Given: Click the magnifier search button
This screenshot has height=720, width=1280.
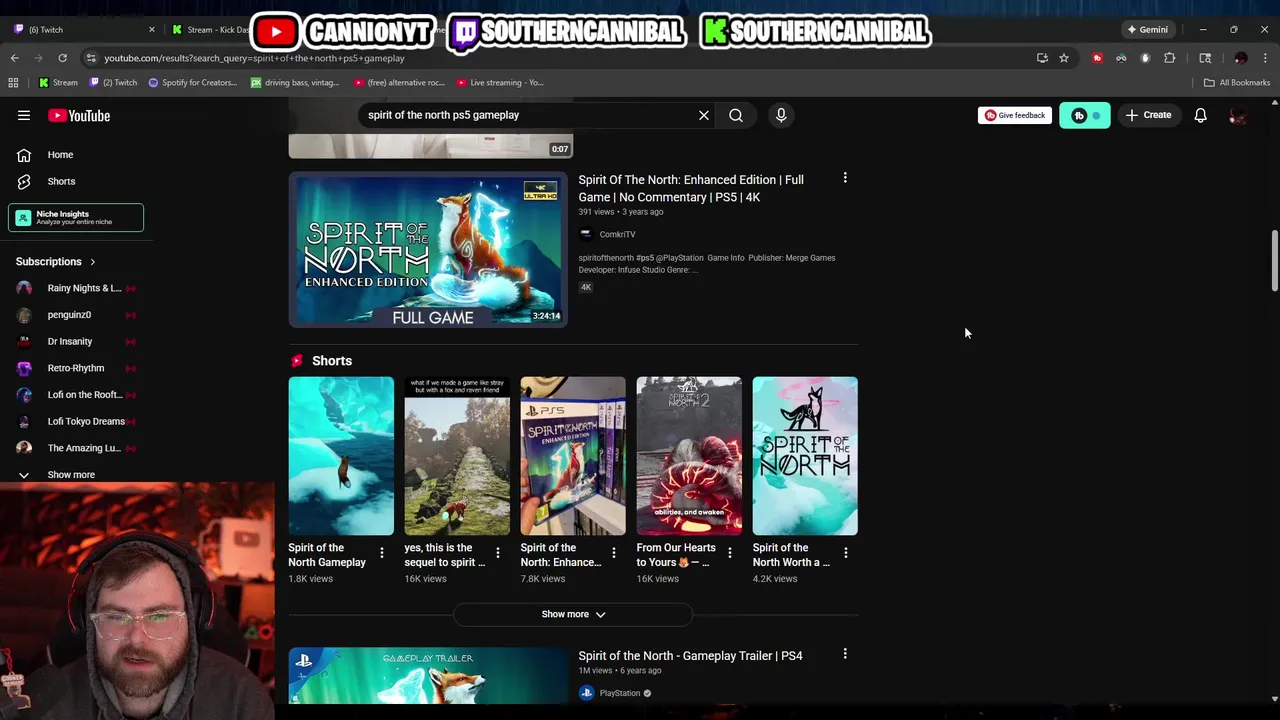Looking at the screenshot, I should tap(736, 115).
